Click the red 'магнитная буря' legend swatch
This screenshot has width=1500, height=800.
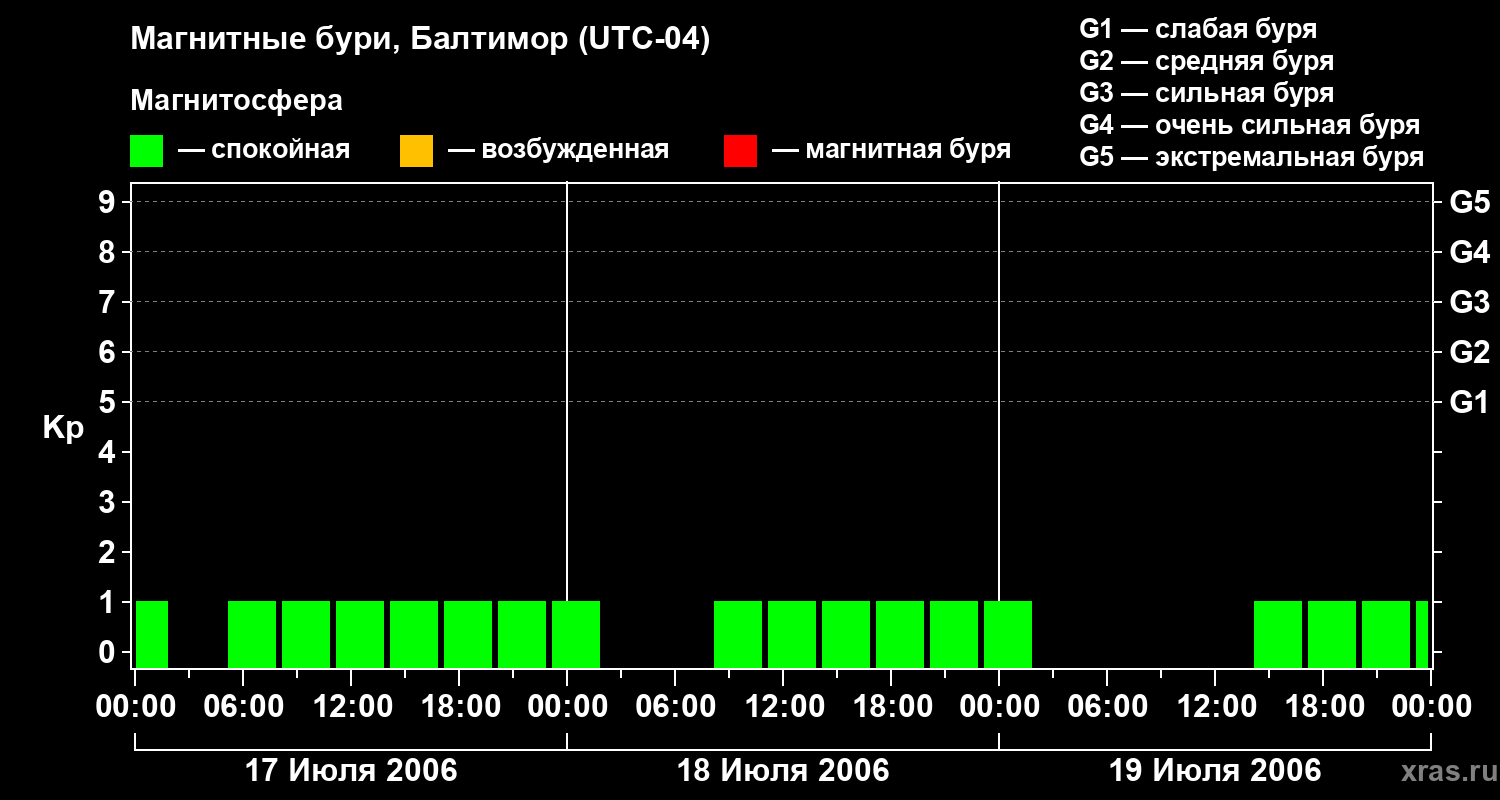point(740,151)
